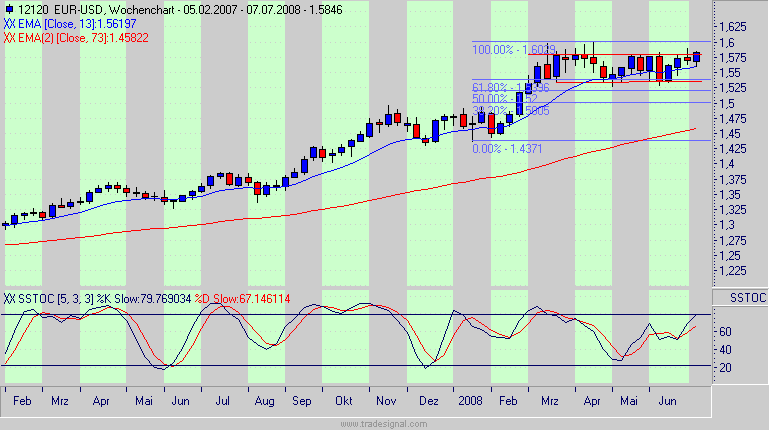Click the Okt label on time axis
Image resolution: width=769 pixels, height=430 pixels.
click(x=343, y=401)
